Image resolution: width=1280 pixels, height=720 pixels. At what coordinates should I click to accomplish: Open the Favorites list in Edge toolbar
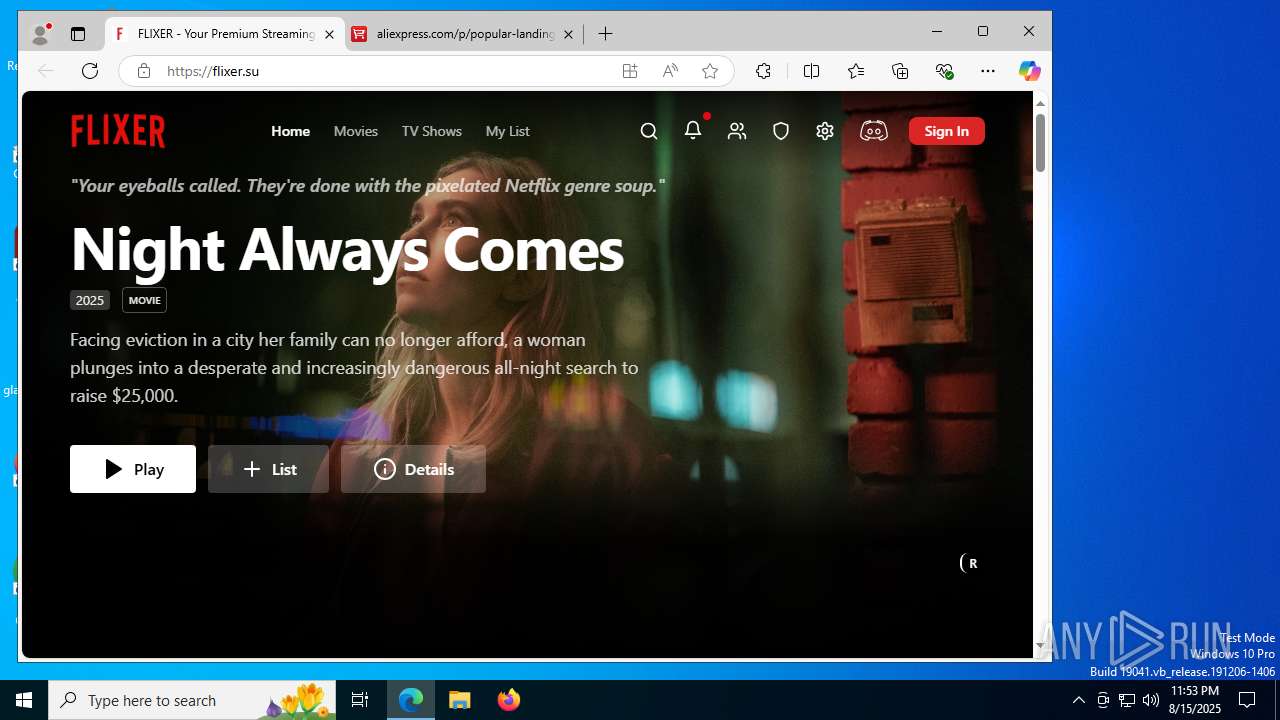[x=856, y=71]
